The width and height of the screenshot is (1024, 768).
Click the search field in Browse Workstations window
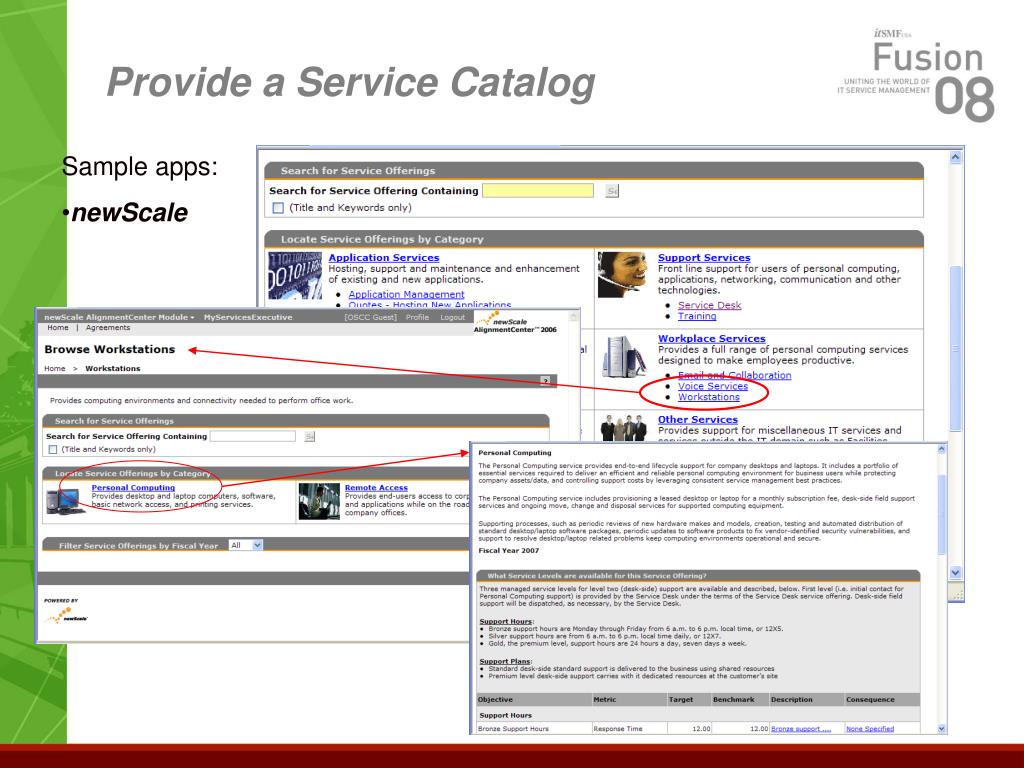(253, 436)
